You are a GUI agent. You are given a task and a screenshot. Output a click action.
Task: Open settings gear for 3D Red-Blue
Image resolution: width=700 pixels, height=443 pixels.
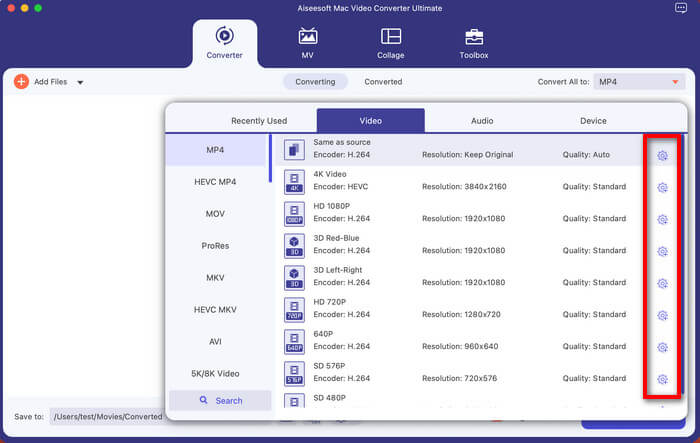tap(662, 251)
